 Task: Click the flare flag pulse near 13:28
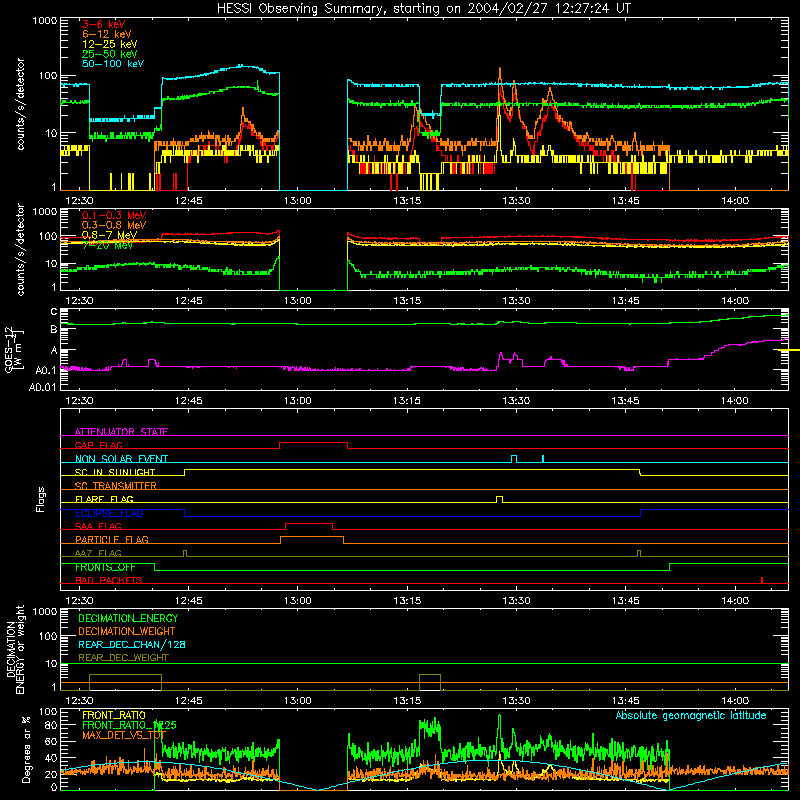click(499, 499)
